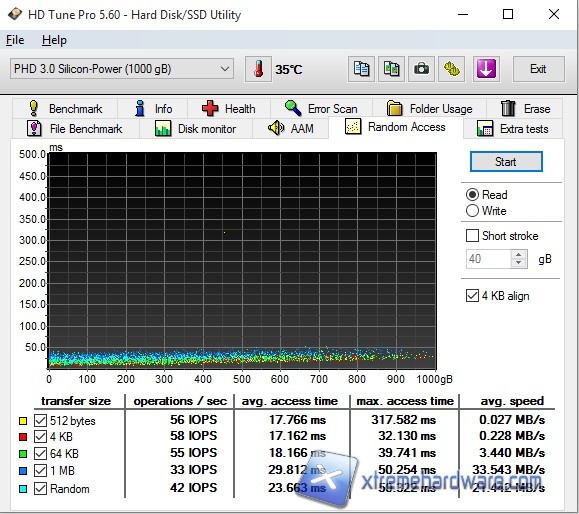Toggle the Random transfer size checkbox

[x=40, y=489]
